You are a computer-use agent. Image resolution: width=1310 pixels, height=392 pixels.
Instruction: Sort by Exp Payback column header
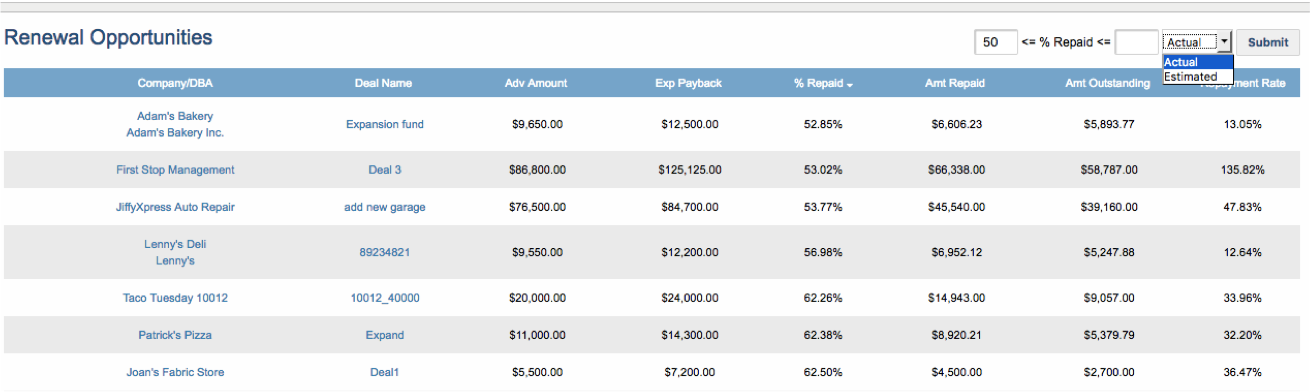[x=688, y=83]
